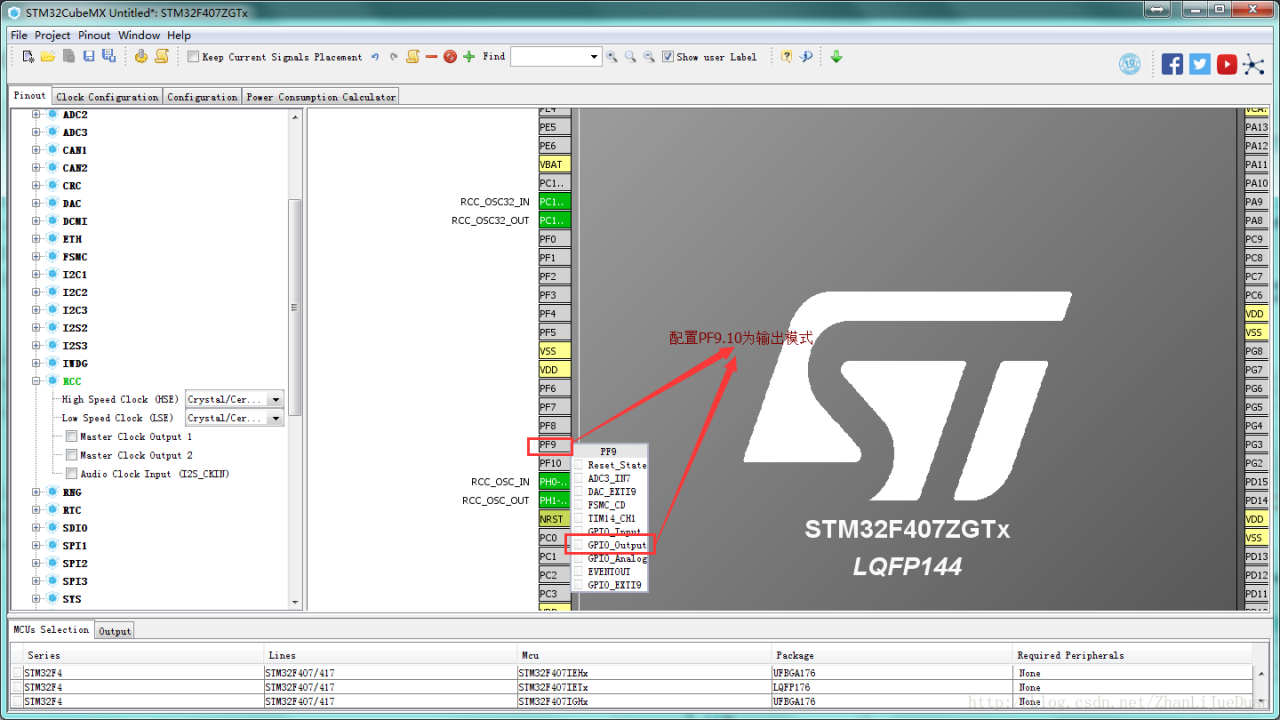
Task: Open the Load Project folder icon
Action: click(47, 56)
